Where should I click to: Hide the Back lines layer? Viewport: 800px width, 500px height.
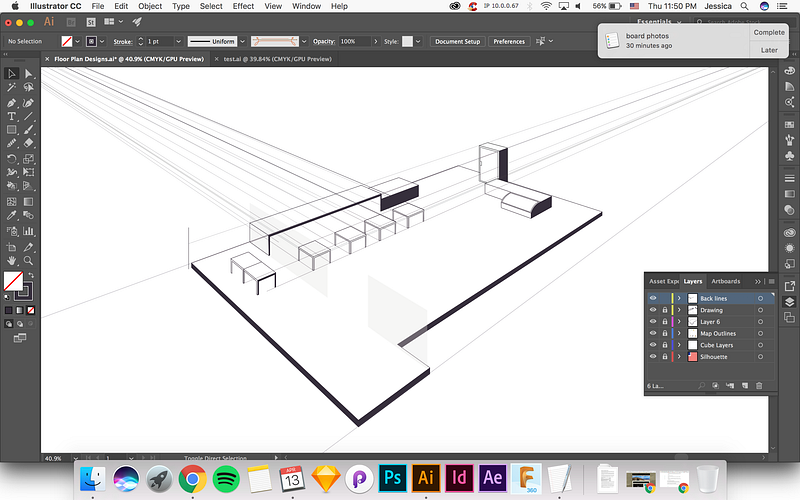(x=652, y=298)
